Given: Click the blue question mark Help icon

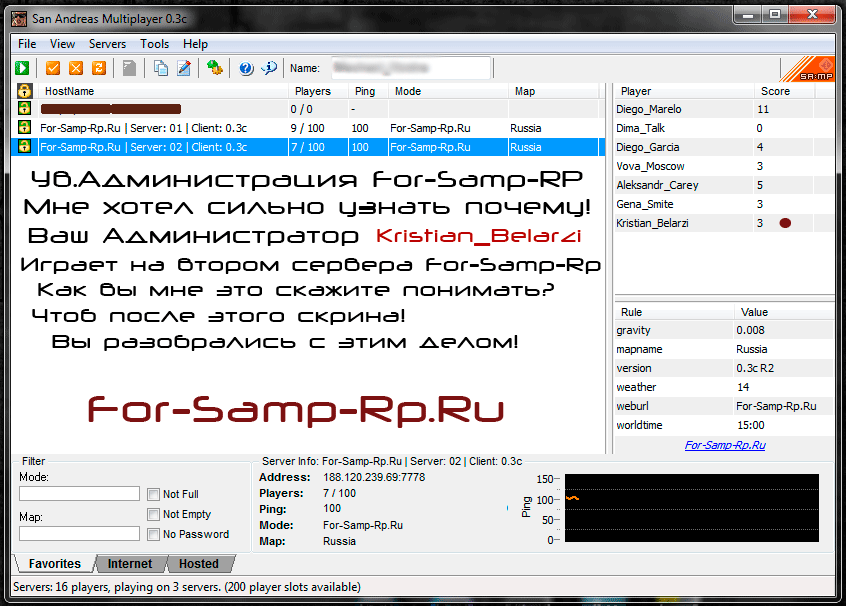Looking at the screenshot, I should [246, 68].
